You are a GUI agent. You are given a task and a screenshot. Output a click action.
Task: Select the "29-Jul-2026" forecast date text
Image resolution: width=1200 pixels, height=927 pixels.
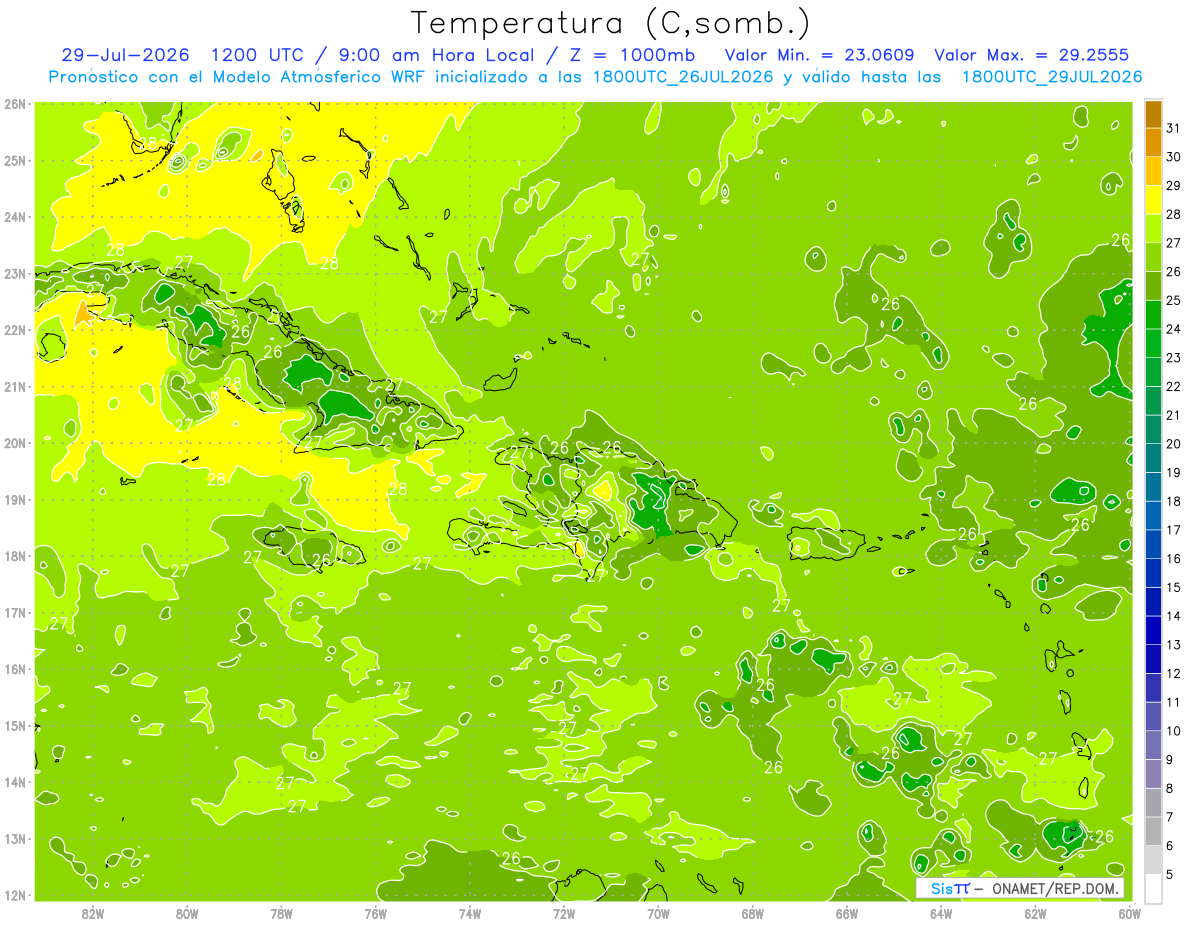coord(125,55)
